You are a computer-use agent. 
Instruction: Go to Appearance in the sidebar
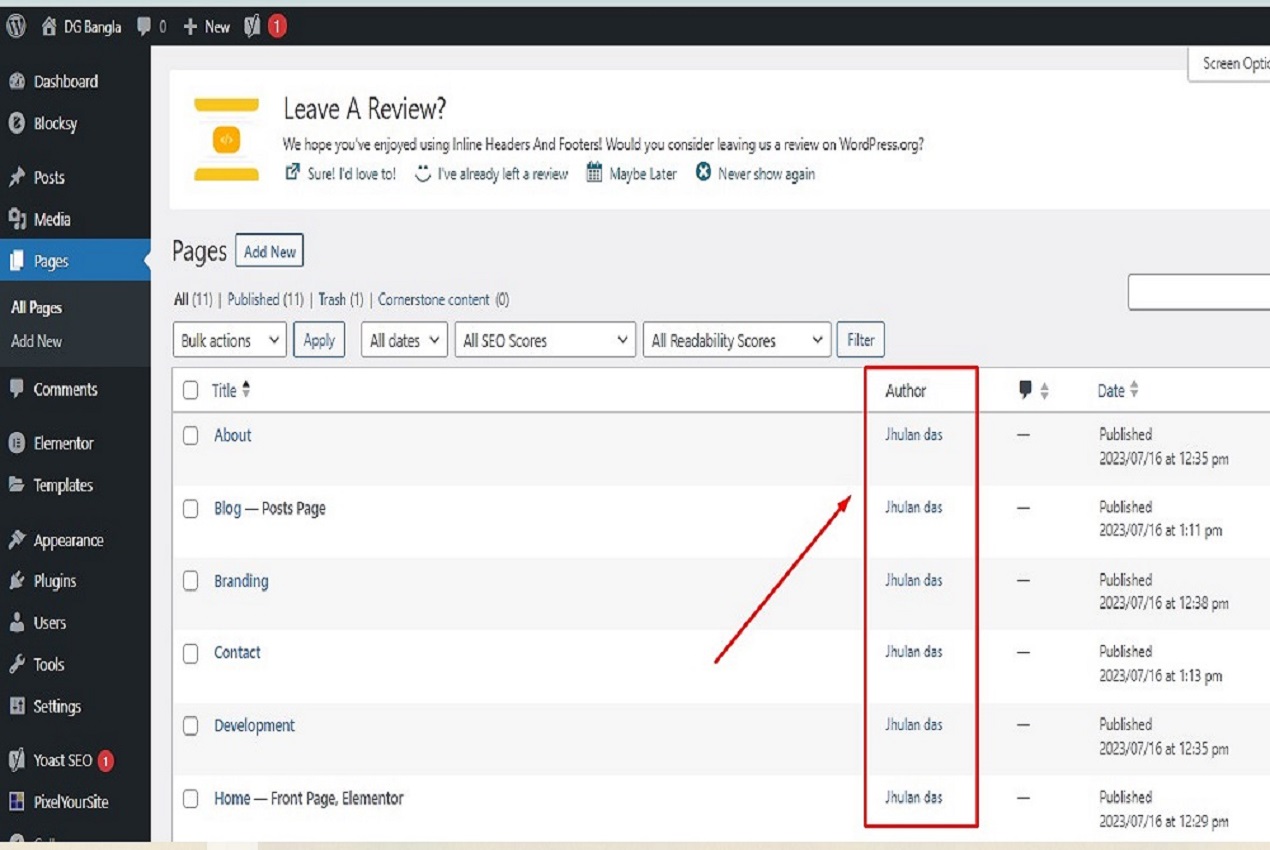click(x=68, y=540)
